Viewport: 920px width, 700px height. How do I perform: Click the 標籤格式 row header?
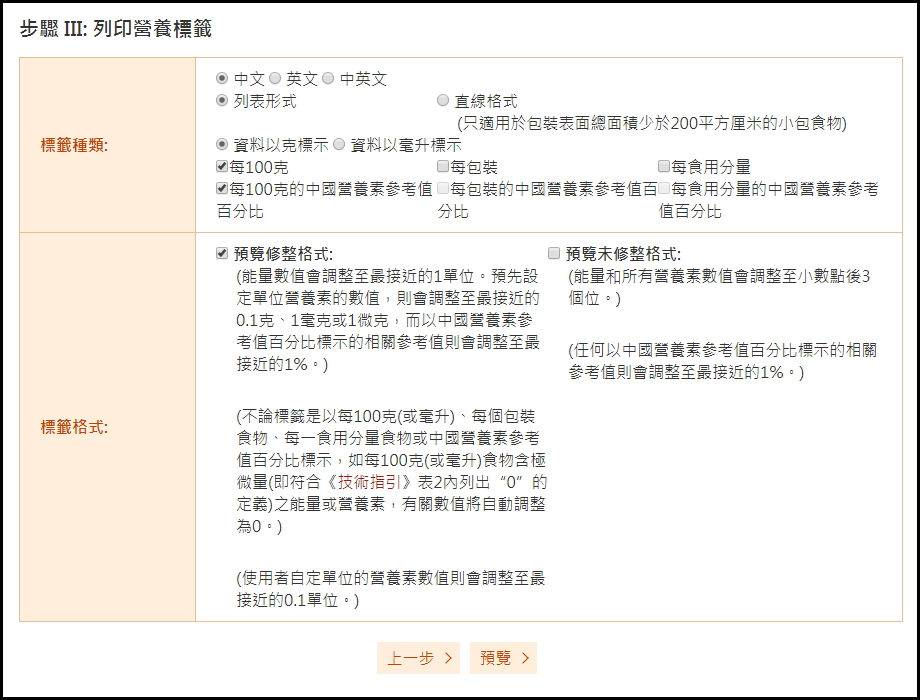pos(74,427)
